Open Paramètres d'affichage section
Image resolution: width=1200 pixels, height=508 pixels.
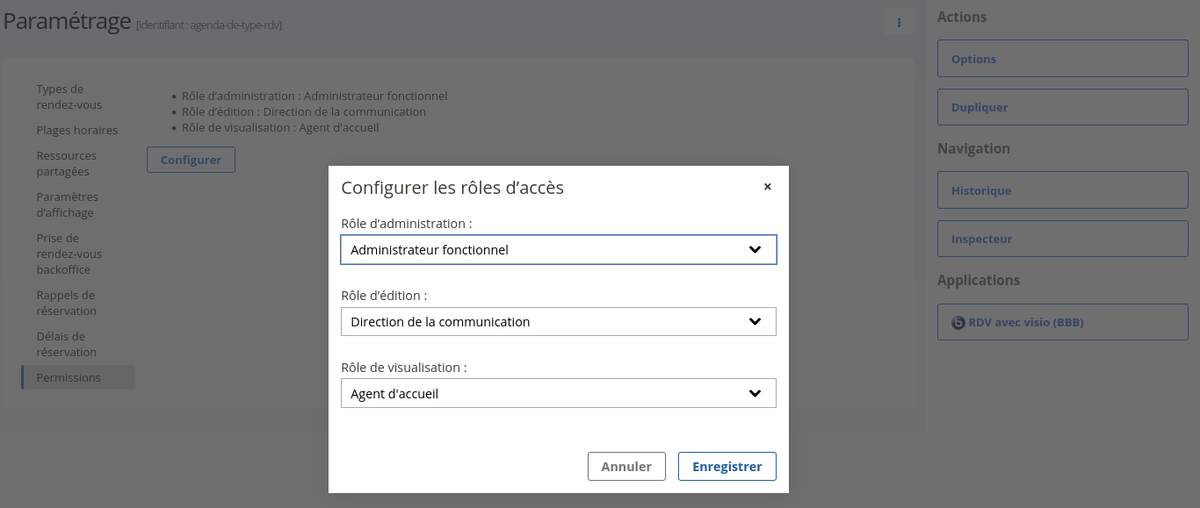pos(67,205)
